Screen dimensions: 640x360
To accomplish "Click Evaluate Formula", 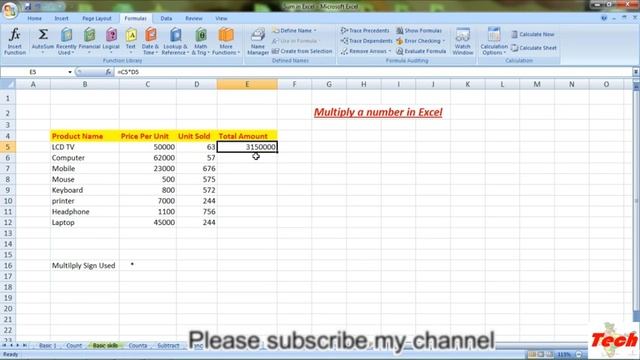I will [421, 51].
